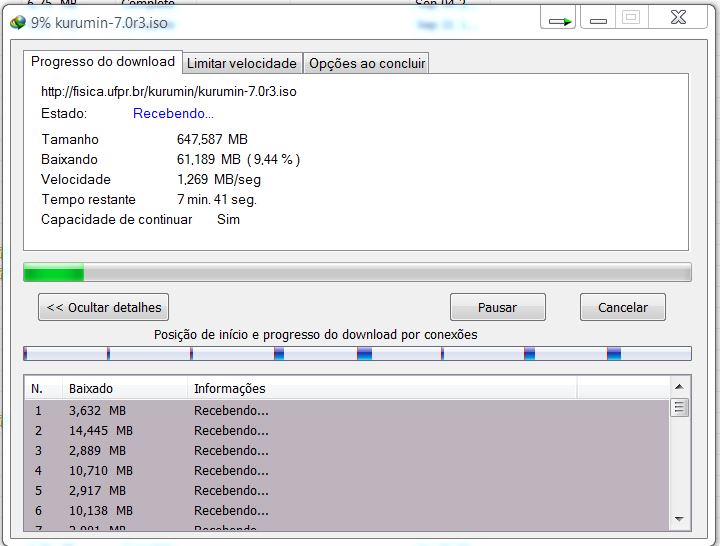Select connection row 4 with 10,710 MB
Viewport: 720px width, 546px height.
347,471
